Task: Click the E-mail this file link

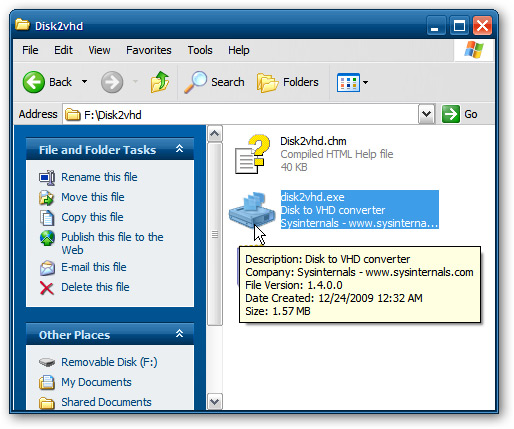Action: (94, 267)
